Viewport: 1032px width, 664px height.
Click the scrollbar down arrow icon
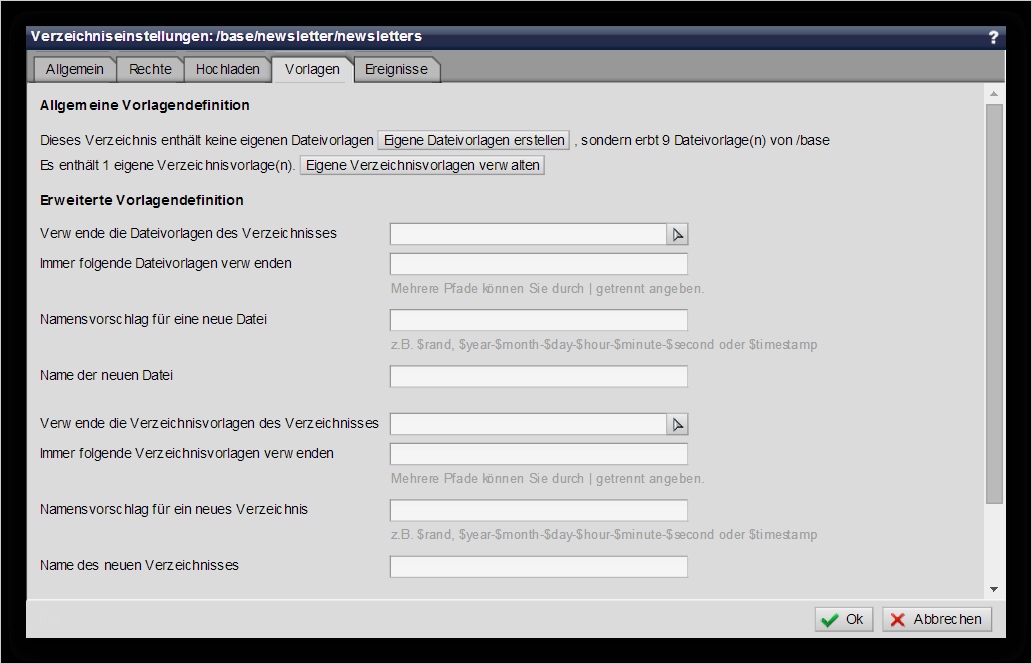coord(993,589)
